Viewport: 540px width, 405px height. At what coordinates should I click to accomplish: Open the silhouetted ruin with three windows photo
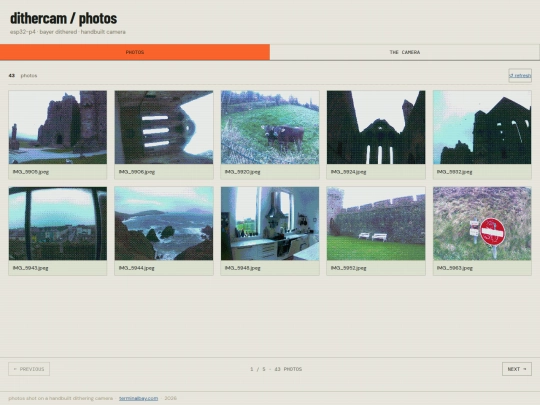pyautogui.click(x=376, y=127)
